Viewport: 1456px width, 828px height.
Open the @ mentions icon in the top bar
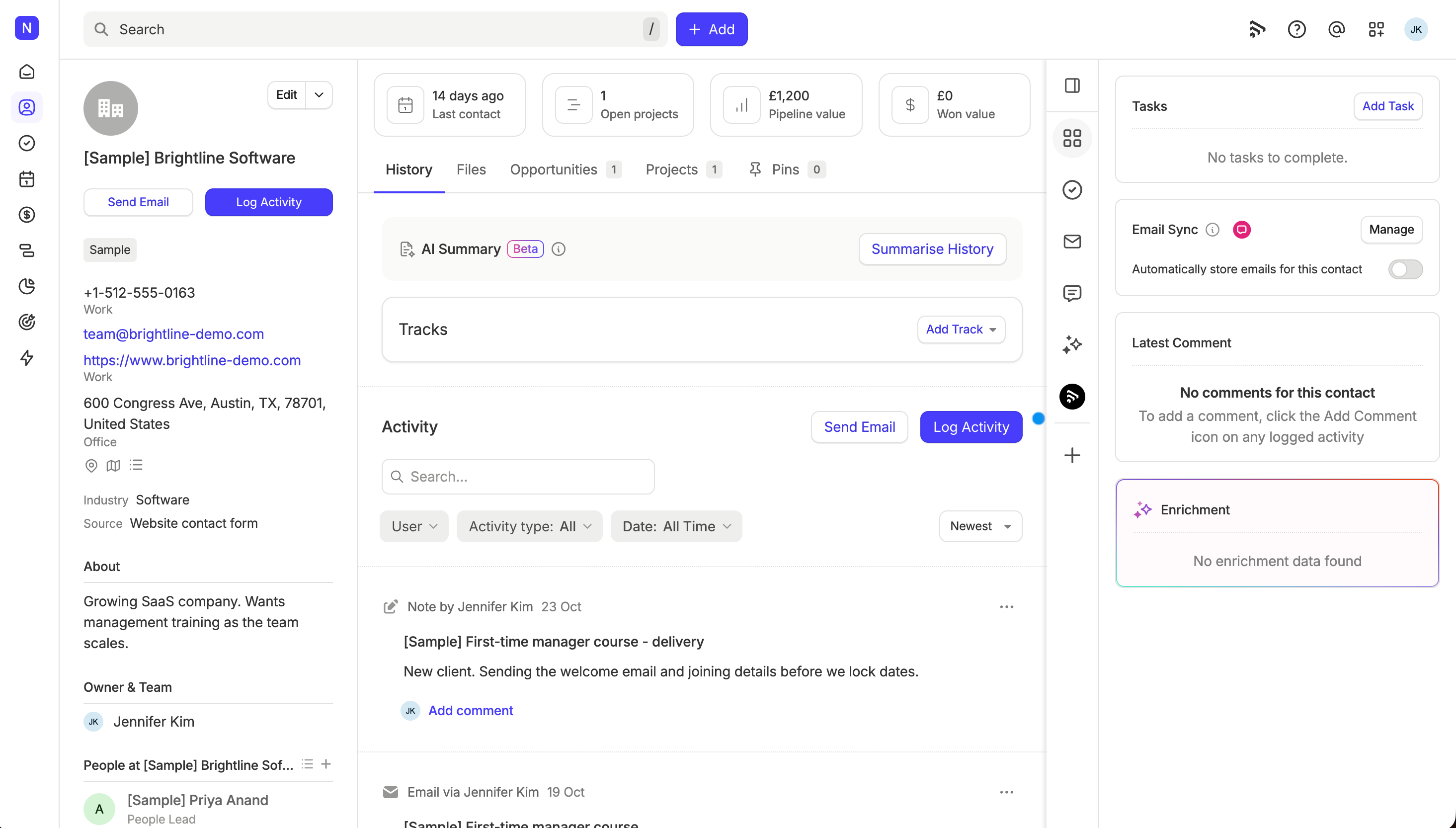tap(1337, 30)
